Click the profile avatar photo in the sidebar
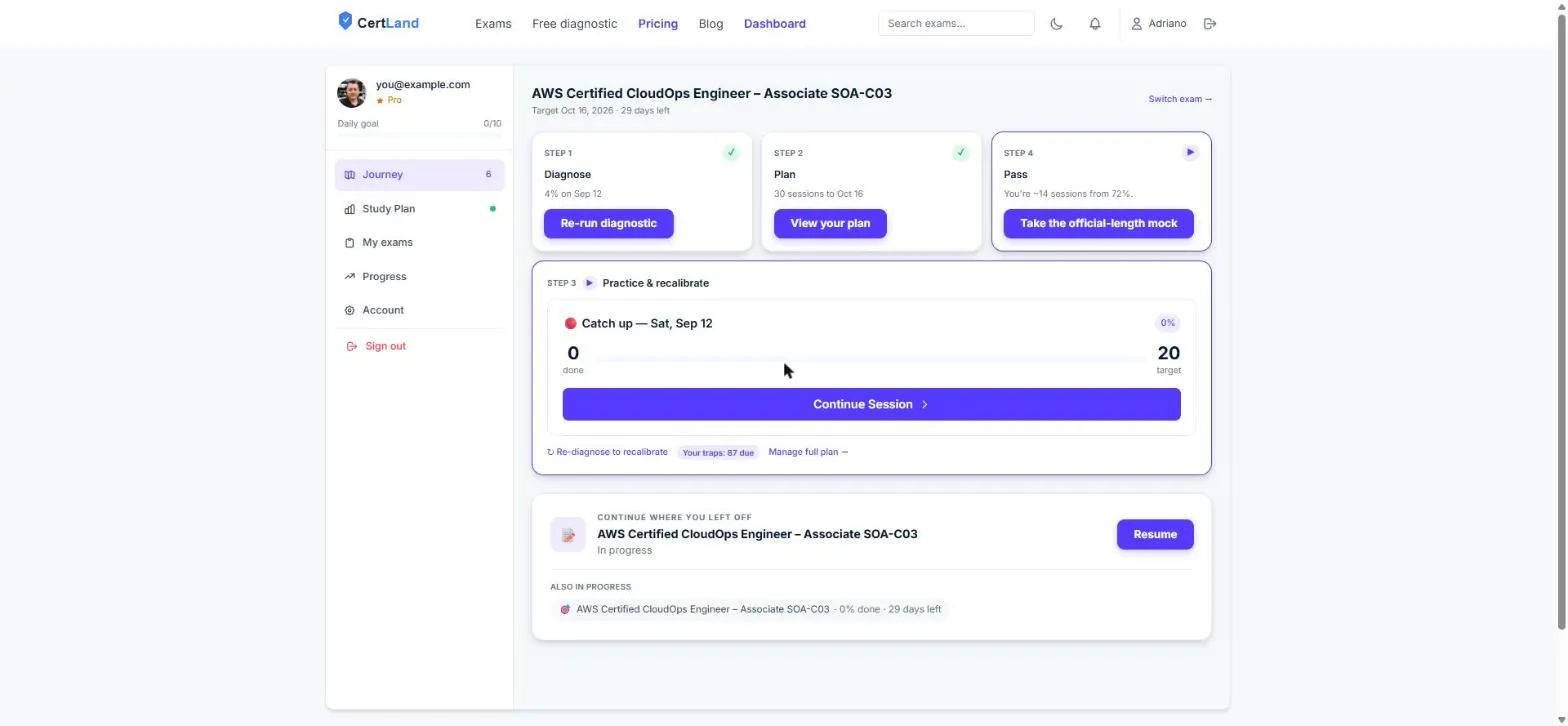 tap(351, 93)
